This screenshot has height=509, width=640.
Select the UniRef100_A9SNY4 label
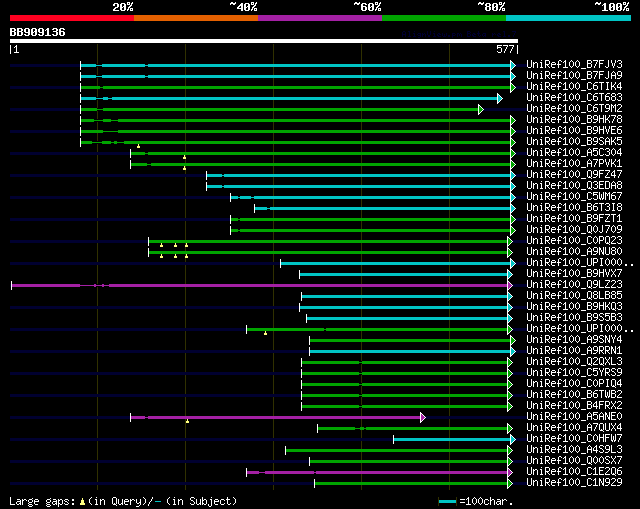click(574, 340)
